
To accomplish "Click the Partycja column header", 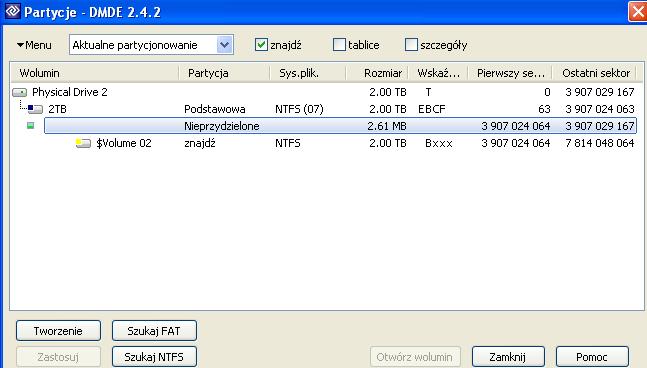I will 224,73.
